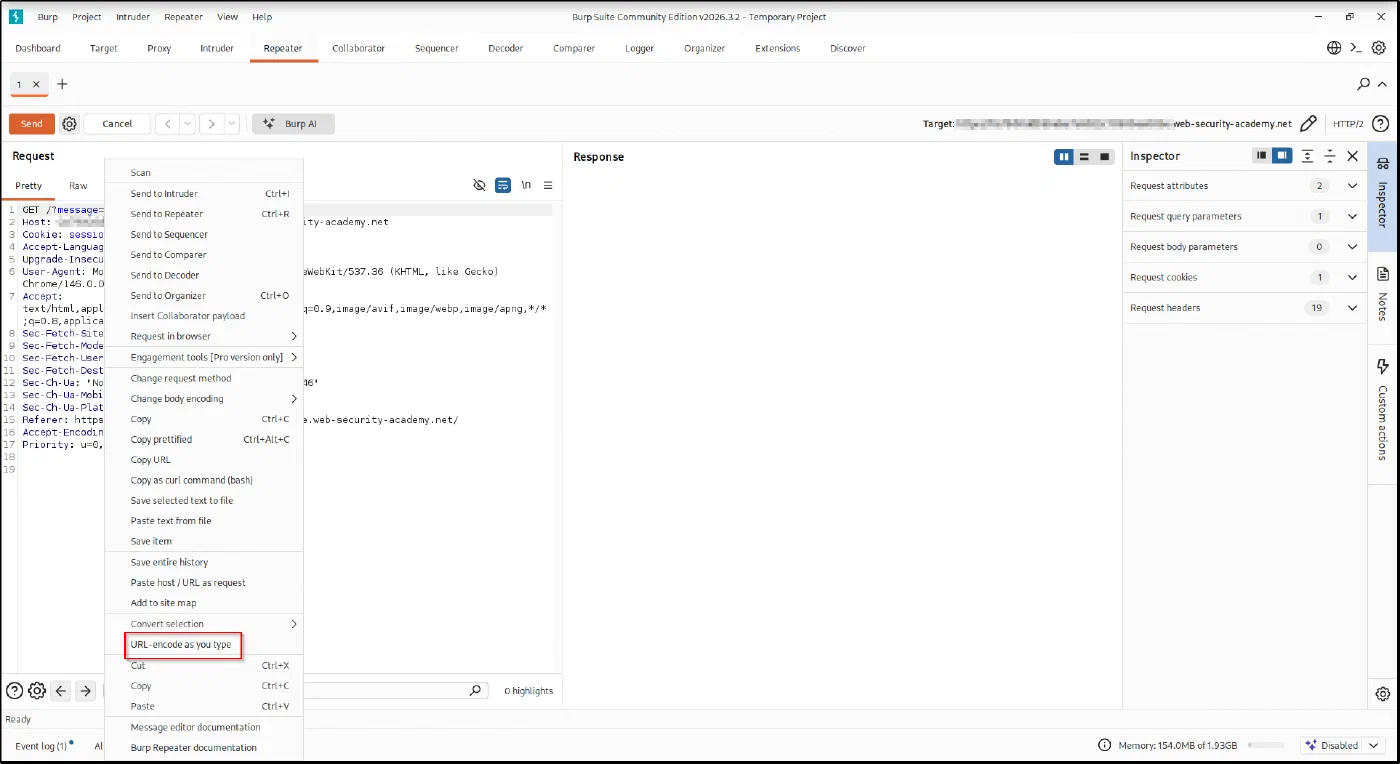Click the Burp AI sparkle button
This screenshot has width=1400, height=764.
(x=293, y=124)
